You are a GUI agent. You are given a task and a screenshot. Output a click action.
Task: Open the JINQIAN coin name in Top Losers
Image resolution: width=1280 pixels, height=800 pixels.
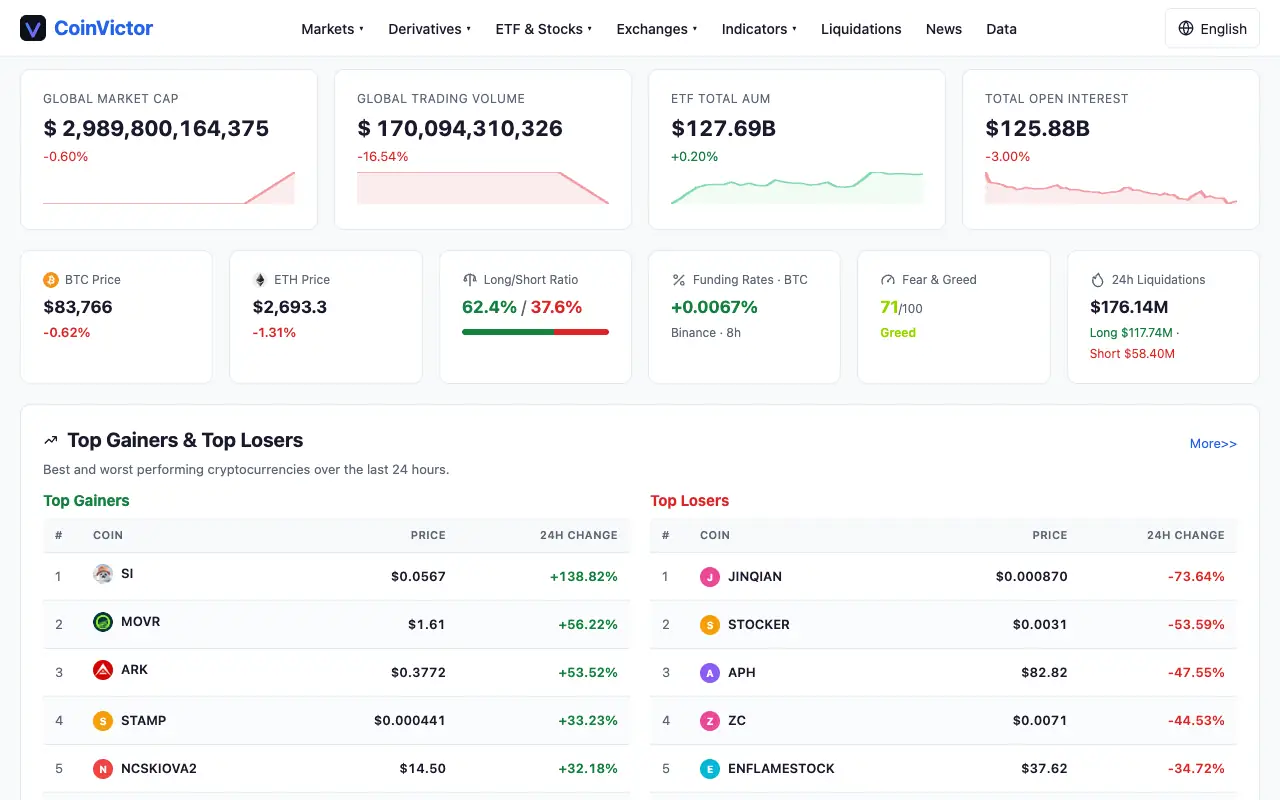(755, 577)
